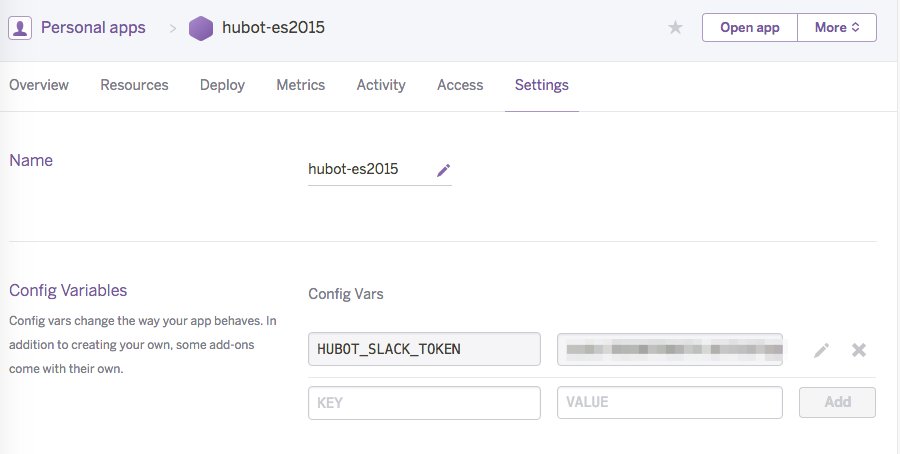Open the Access tab
The width and height of the screenshot is (900, 454).
pyautogui.click(x=460, y=85)
